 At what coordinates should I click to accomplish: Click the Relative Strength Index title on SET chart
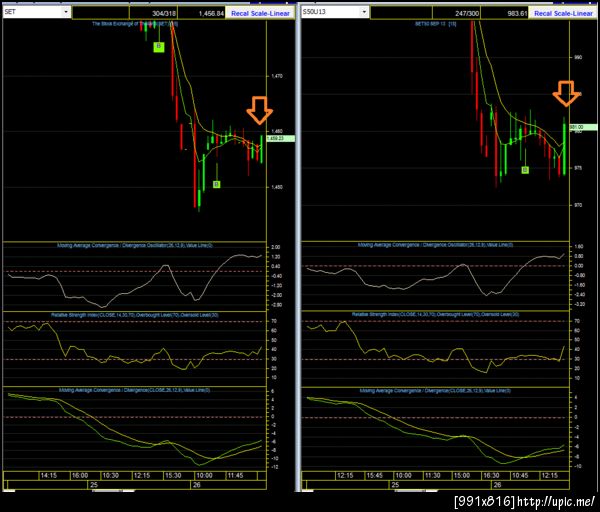135,315
